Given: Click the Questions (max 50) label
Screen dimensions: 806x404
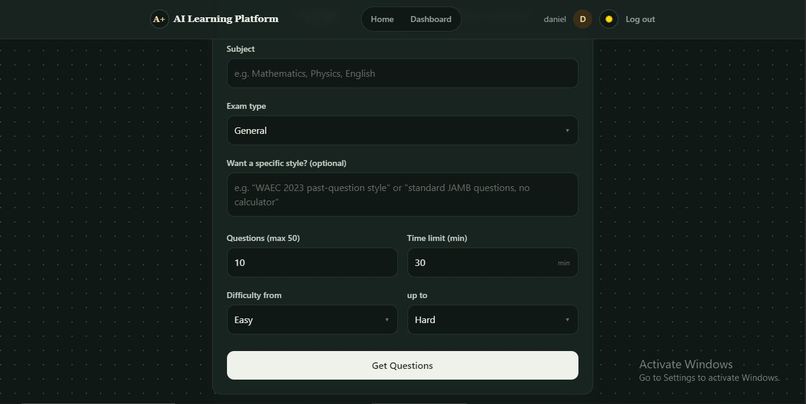Looking at the screenshot, I should (263, 238).
